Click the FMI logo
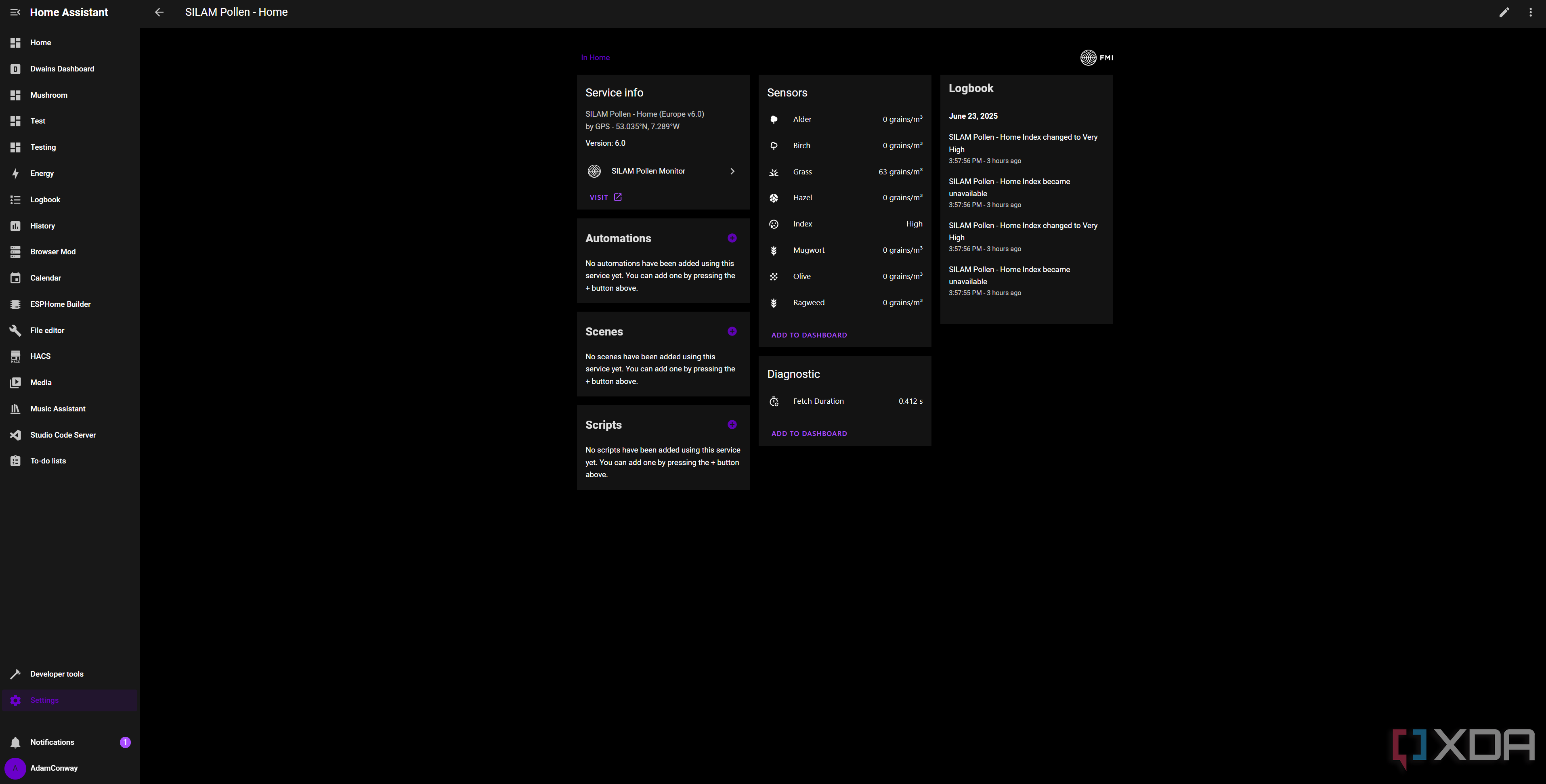Viewport: 1546px width, 784px height. pyautogui.click(x=1097, y=58)
